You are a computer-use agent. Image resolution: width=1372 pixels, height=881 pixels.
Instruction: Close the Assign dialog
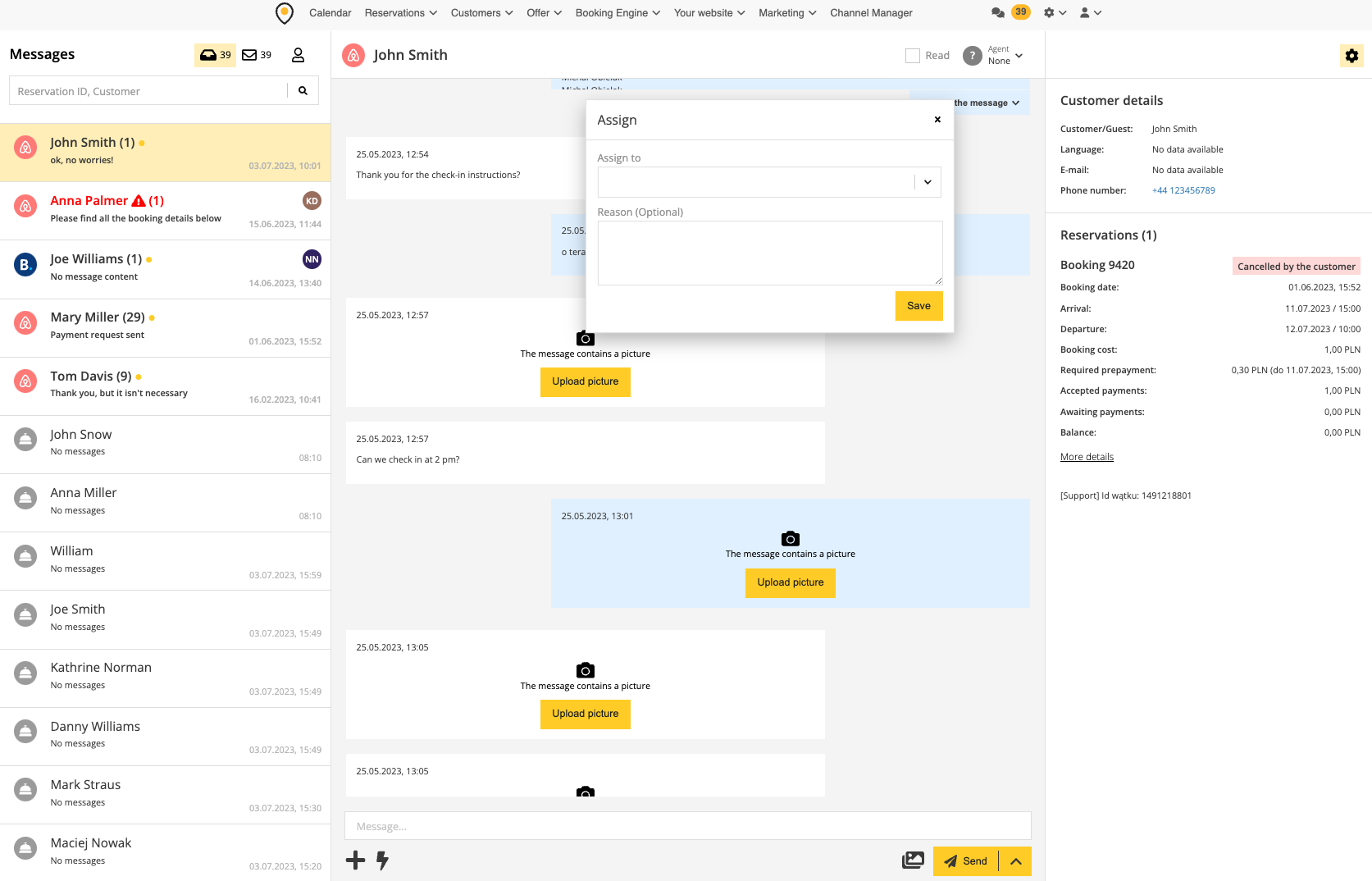point(937,120)
